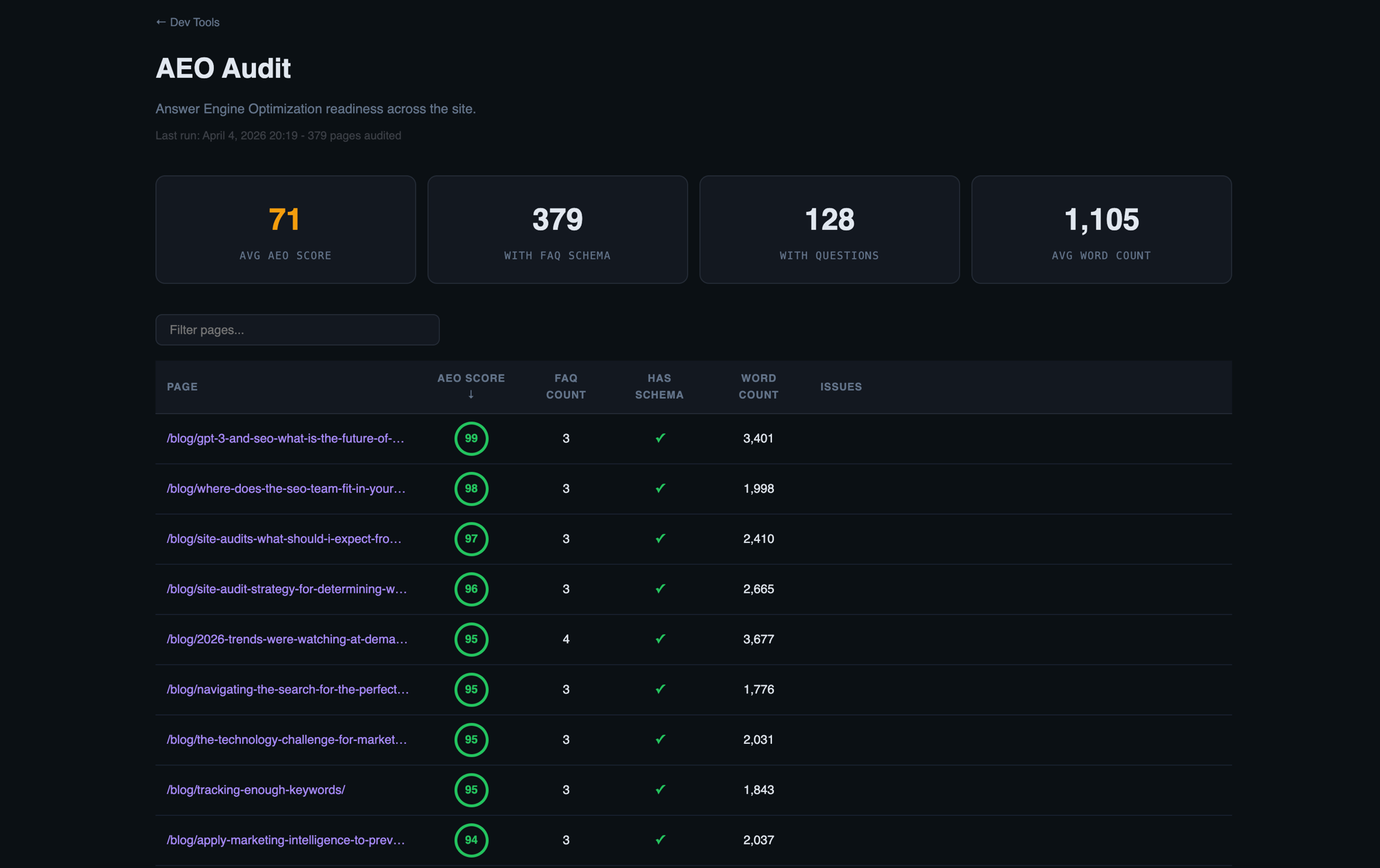Image resolution: width=1380 pixels, height=868 pixels.
Task: Open the /blog/where-does-the-seo-team-fit link
Action: pos(286,489)
